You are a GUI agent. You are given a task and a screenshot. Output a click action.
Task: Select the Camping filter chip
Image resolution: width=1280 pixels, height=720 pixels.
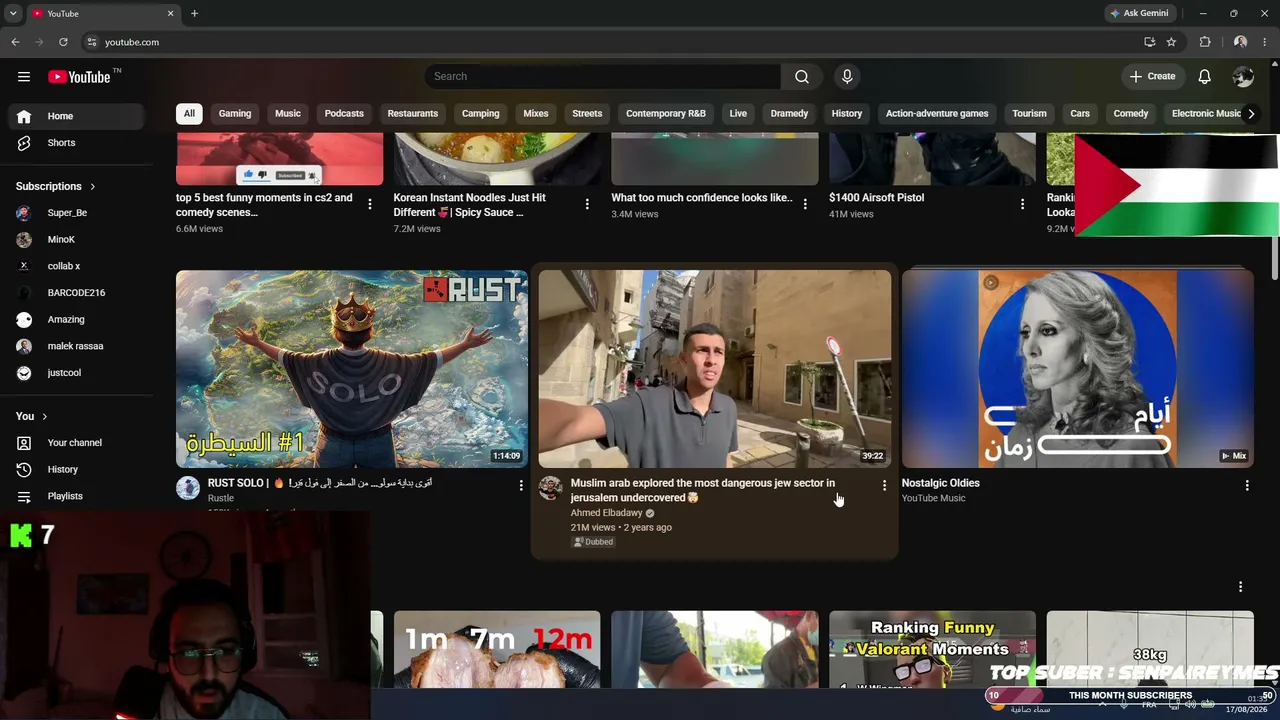481,114
